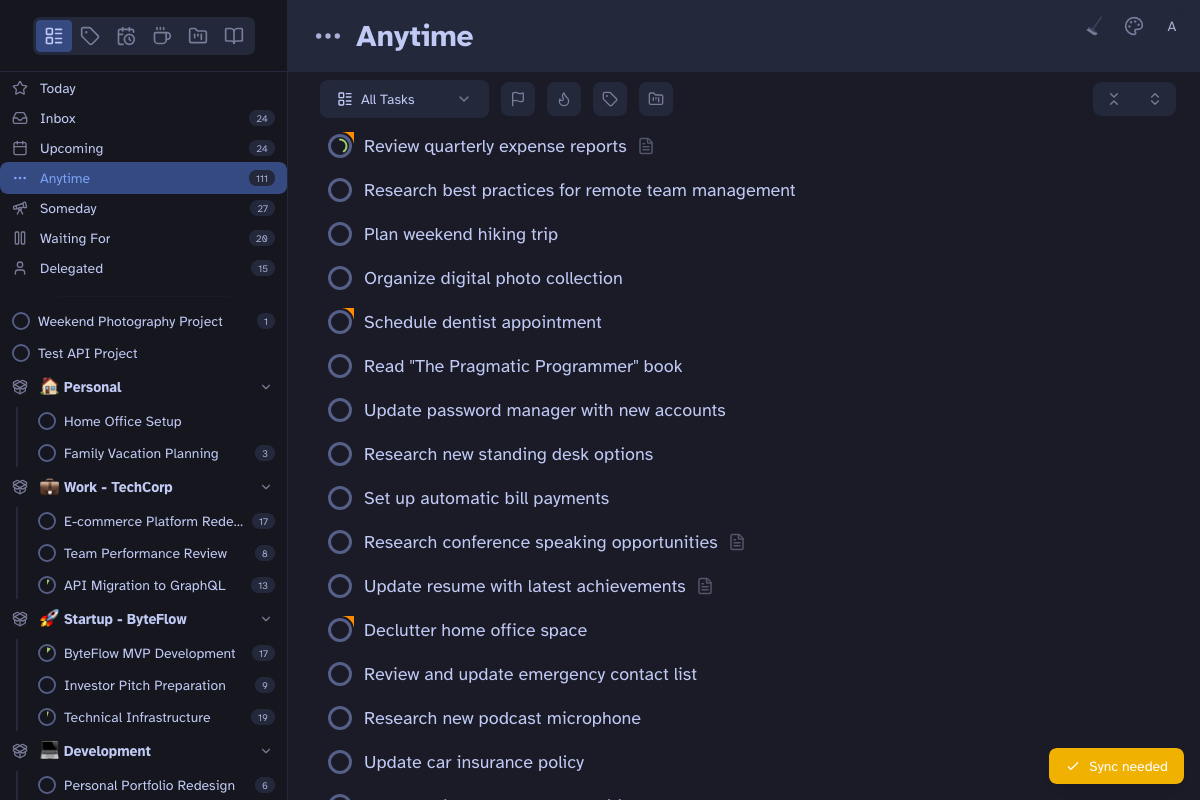Open the tags view icon in sidebar header
The width and height of the screenshot is (1200, 800).
coord(90,36)
